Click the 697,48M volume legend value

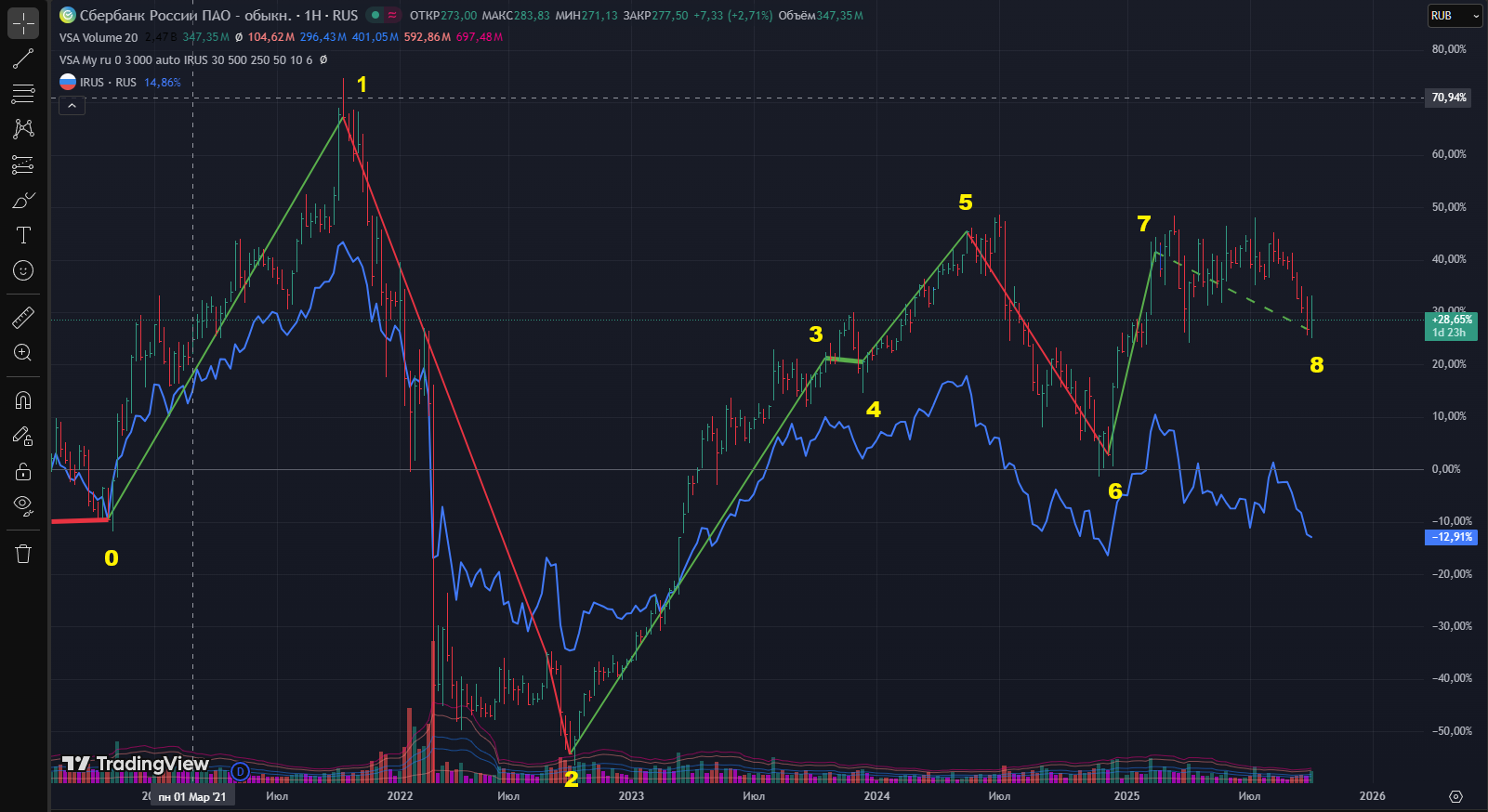pos(480,37)
